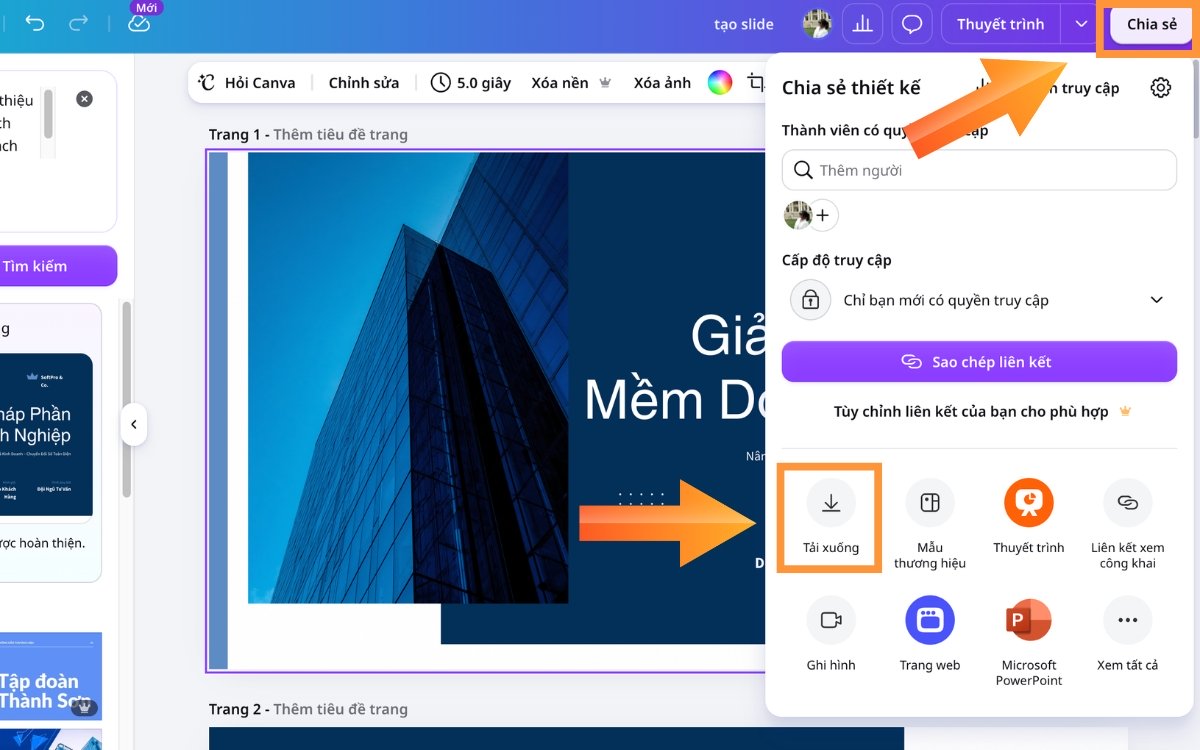Image resolution: width=1200 pixels, height=750 pixels.
Task: Select the Trang web icon
Action: [930, 621]
